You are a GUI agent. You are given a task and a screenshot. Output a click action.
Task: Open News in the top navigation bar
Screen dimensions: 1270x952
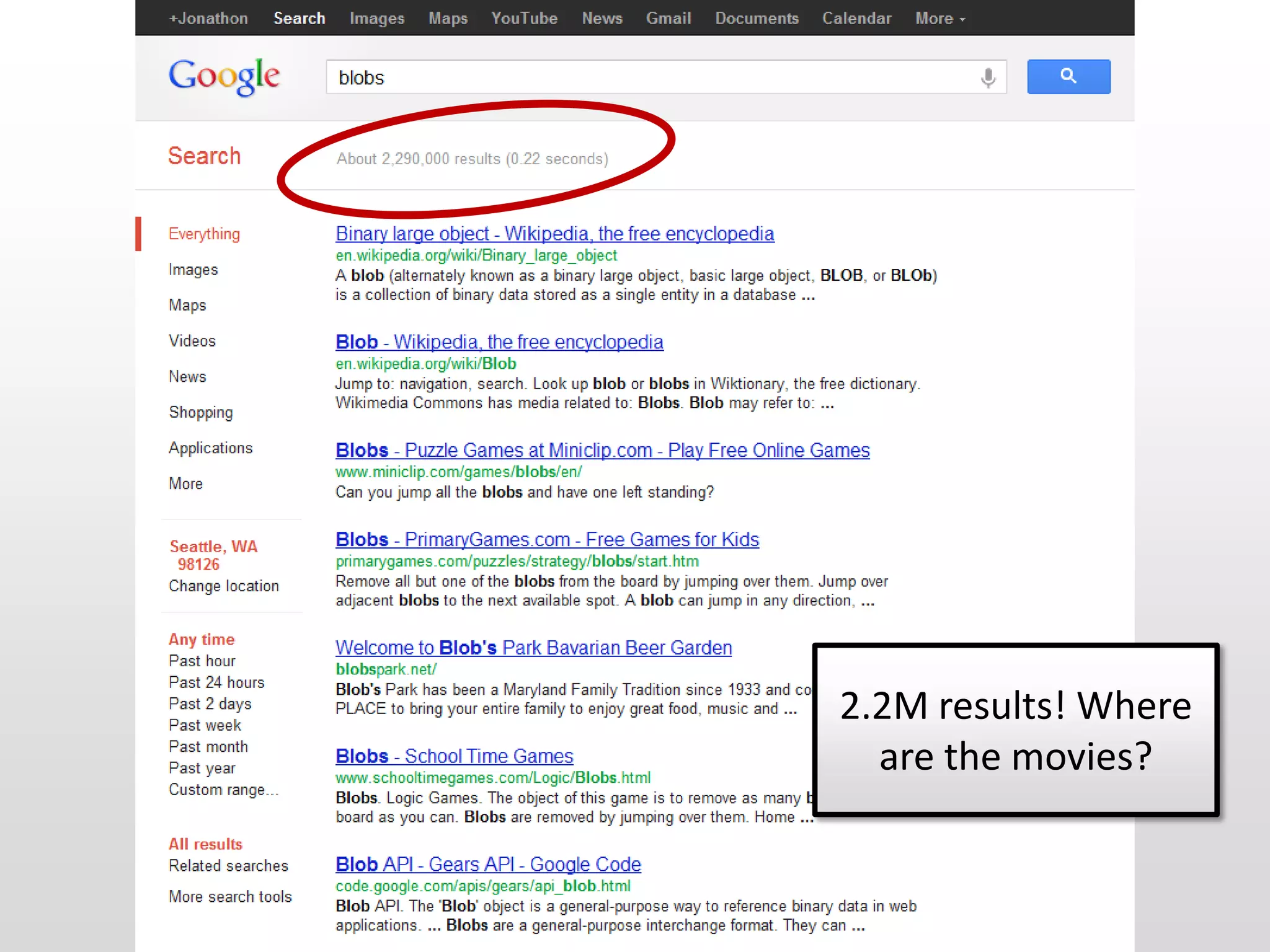[x=602, y=19]
